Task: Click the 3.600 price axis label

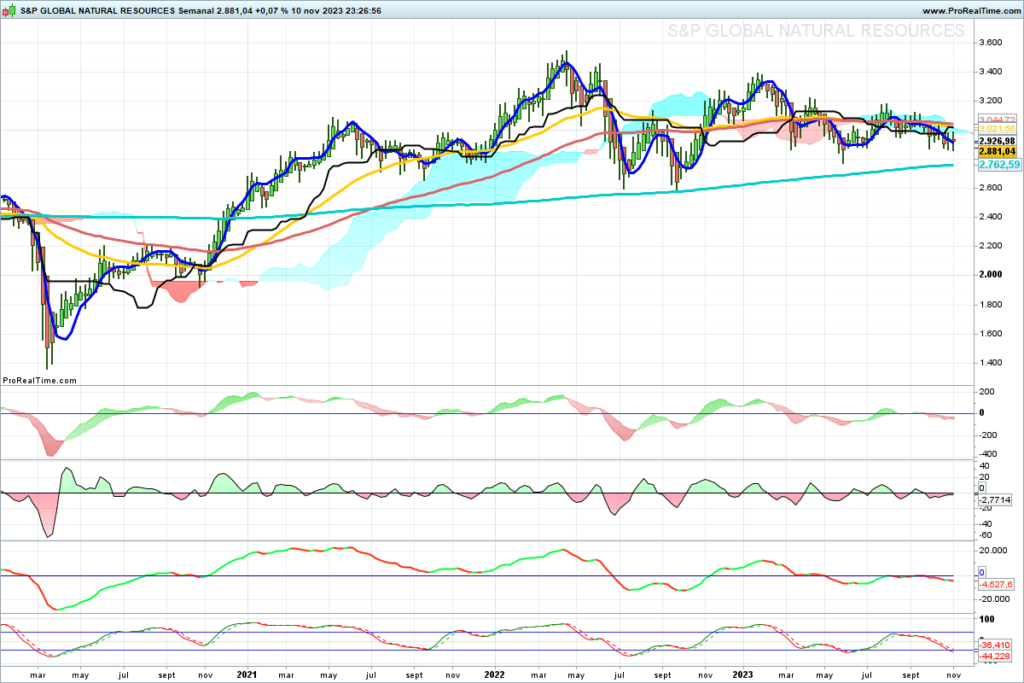Action: (x=991, y=42)
